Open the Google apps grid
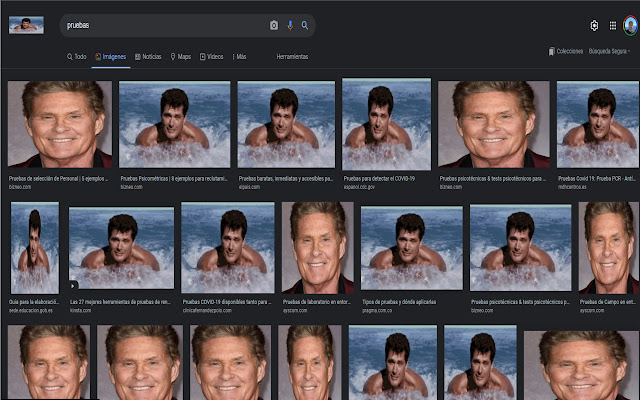The height and width of the screenshot is (400, 640). point(613,26)
